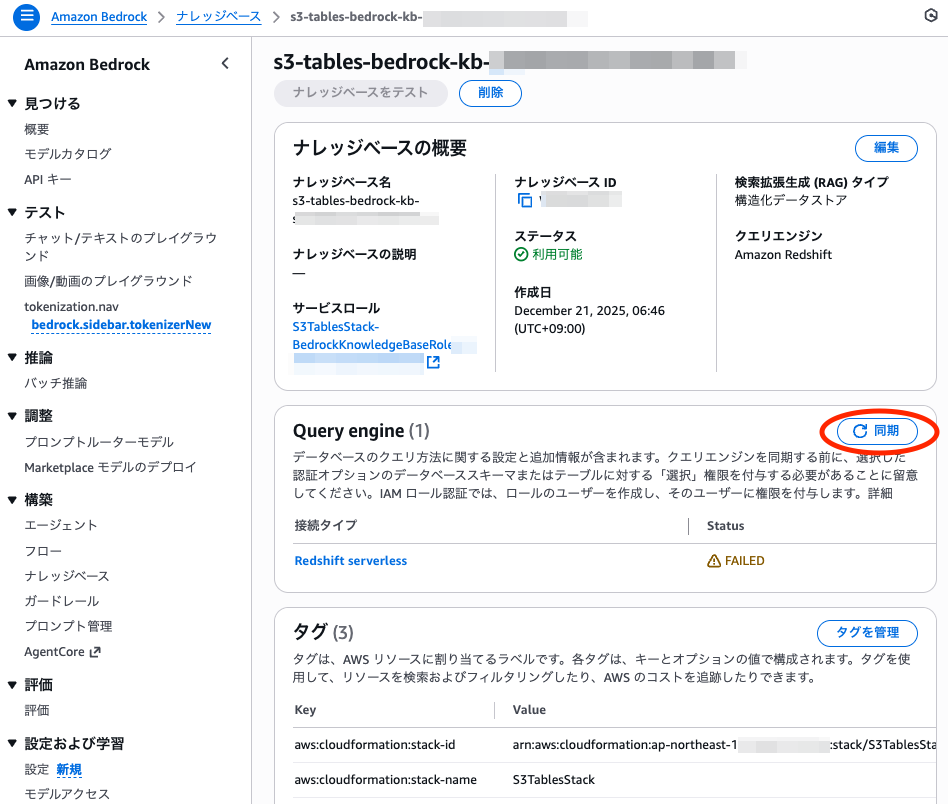This screenshot has width=948, height=804.
Task: Collapse the 見つける sidebar section
Action: (11, 103)
